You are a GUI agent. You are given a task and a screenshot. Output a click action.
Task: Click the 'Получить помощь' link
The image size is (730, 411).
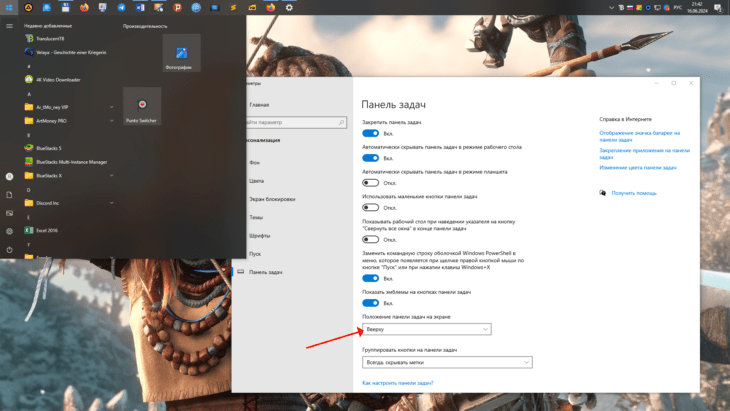point(634,193)
